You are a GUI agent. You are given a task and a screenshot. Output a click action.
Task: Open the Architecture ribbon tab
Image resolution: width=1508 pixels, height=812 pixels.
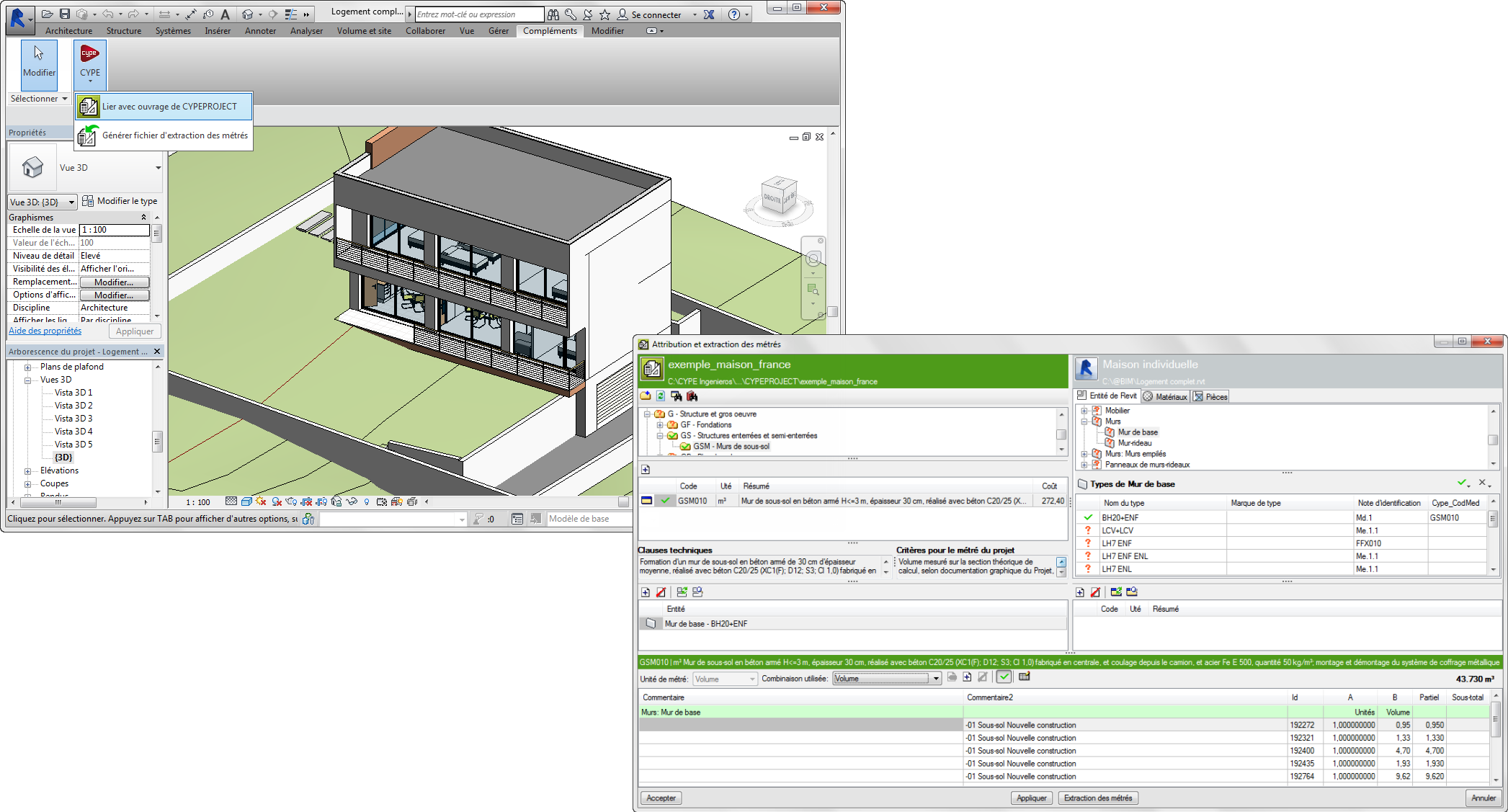tap(68, 31)
